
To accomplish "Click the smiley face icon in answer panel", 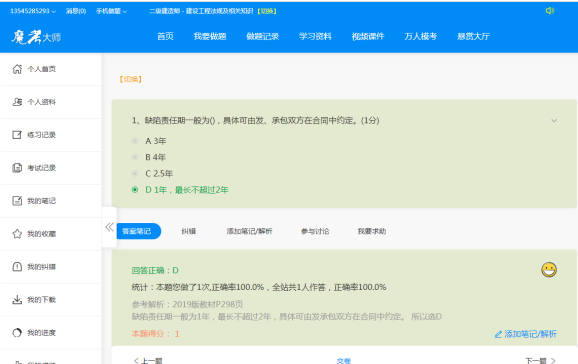I will (x=549, y=270).
